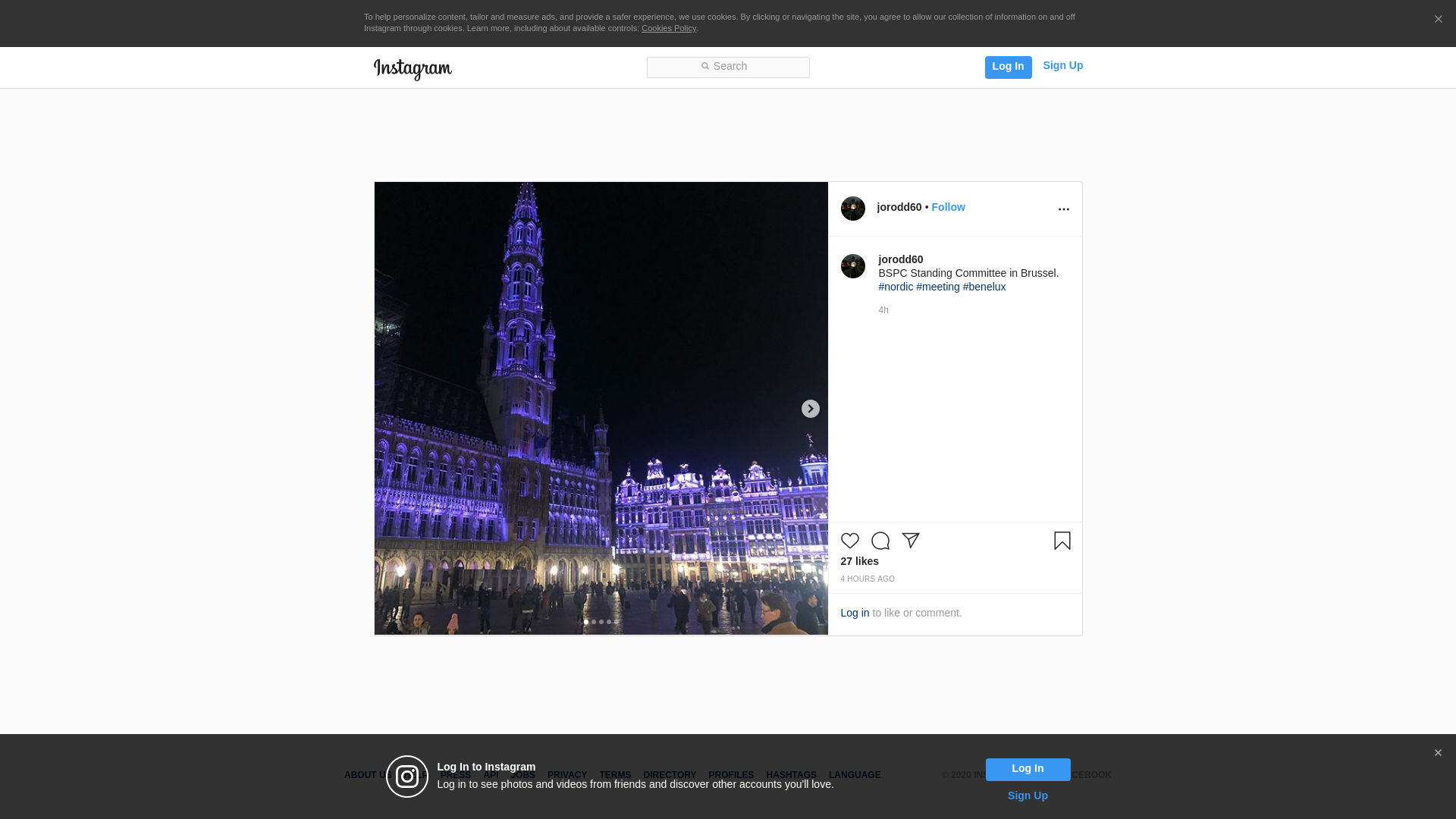Open the header Sign Up link
The height and width of the screenshot is (819, 1456).
point(1062,65)
